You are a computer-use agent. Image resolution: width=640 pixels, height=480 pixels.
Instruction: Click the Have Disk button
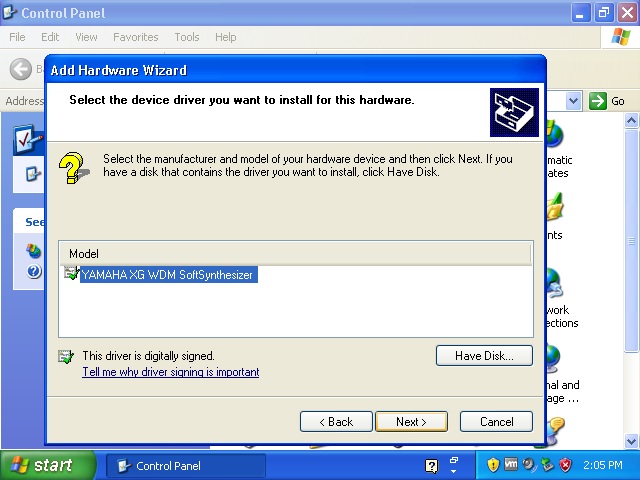pos(484,355)
